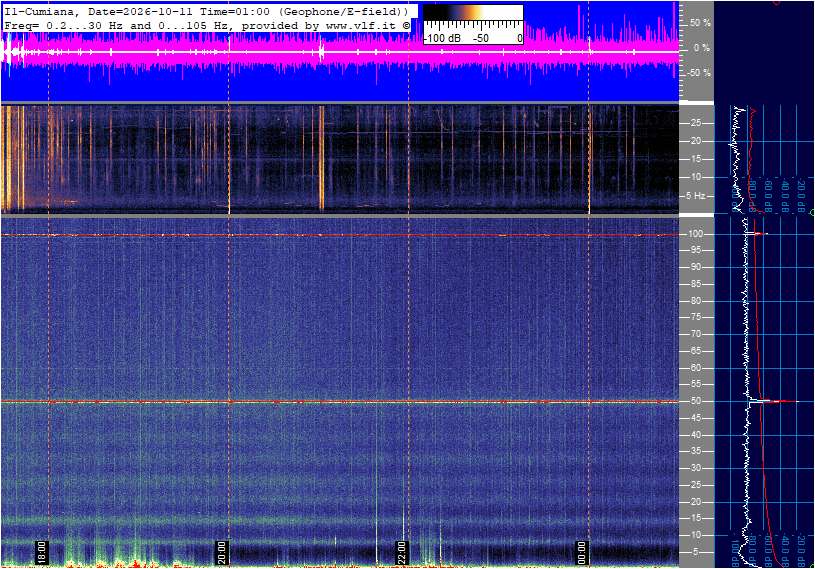815x569 pixels.
Task: Click the 'Freq= 0.2...30 Hz' info line
Action: 206,25
